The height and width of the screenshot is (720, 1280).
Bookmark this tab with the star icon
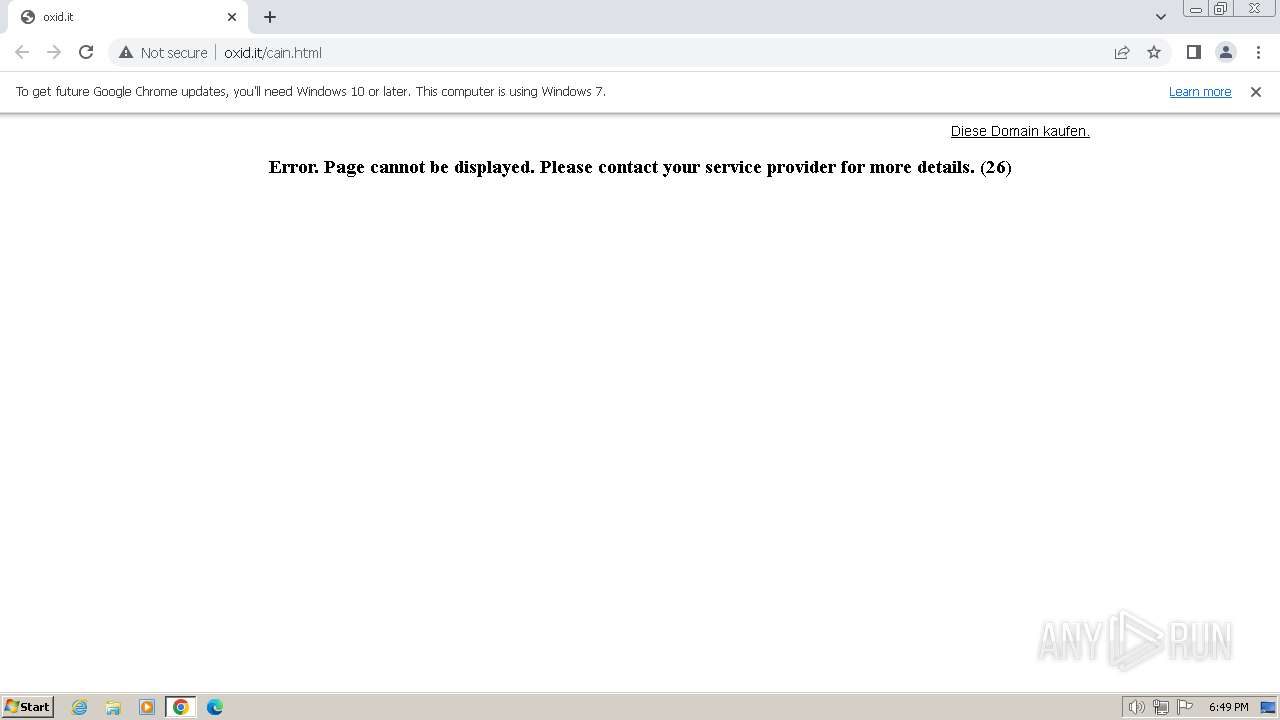pos(1154,52)
